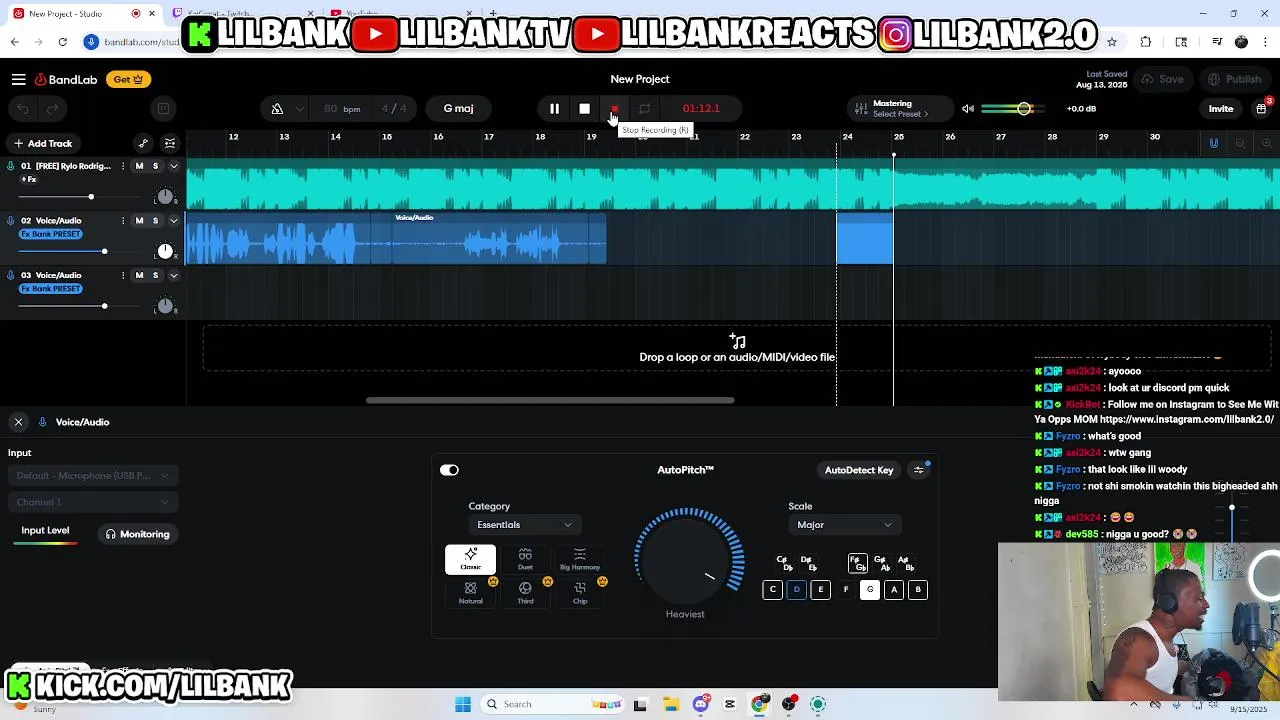The image size is (1280, 720).
Task: Mute track 01 Rylo Rodriguez
Action: pos(139,166)
